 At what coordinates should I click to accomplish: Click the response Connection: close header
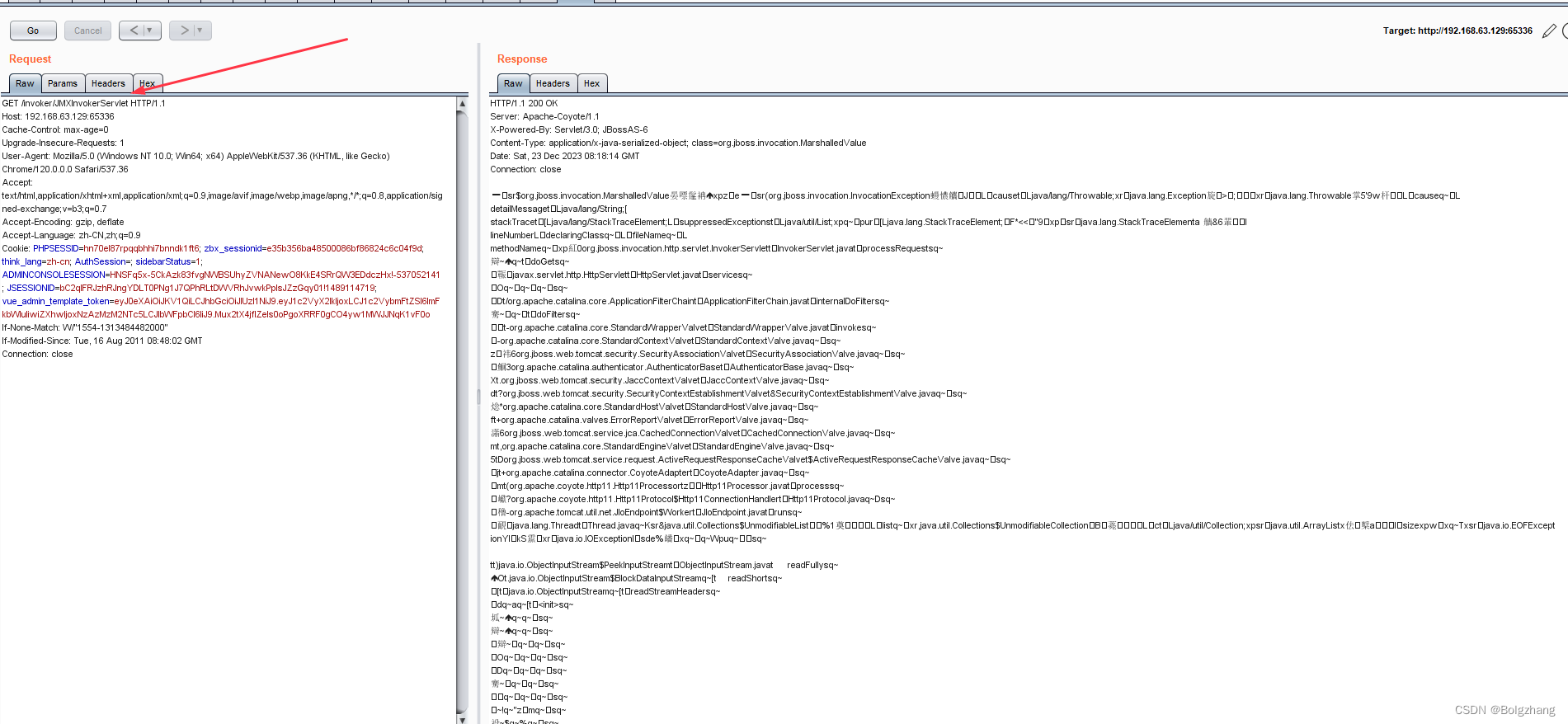tap(525, 169)
